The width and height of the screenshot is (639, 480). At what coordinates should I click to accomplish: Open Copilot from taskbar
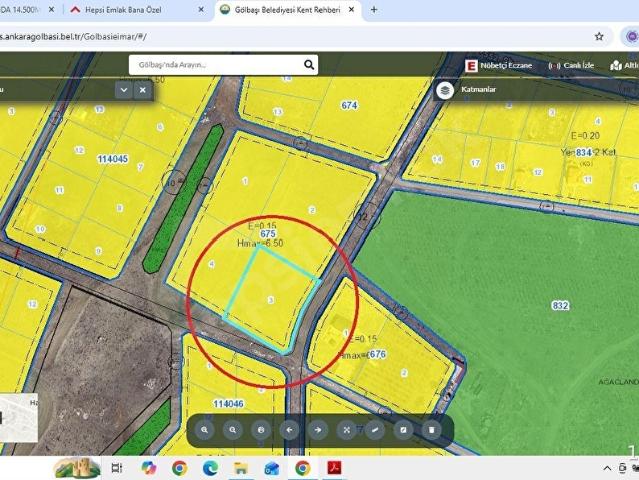click(149, 468)
